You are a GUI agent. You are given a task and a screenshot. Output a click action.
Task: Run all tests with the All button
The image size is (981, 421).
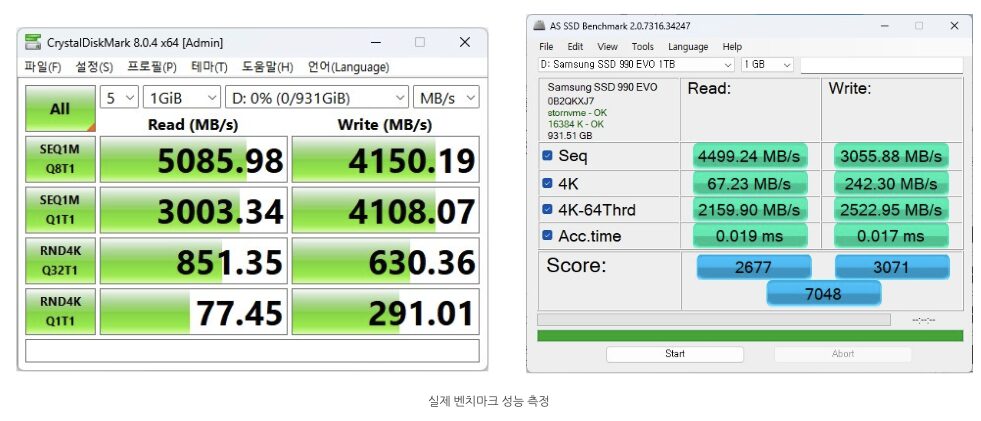60,109
